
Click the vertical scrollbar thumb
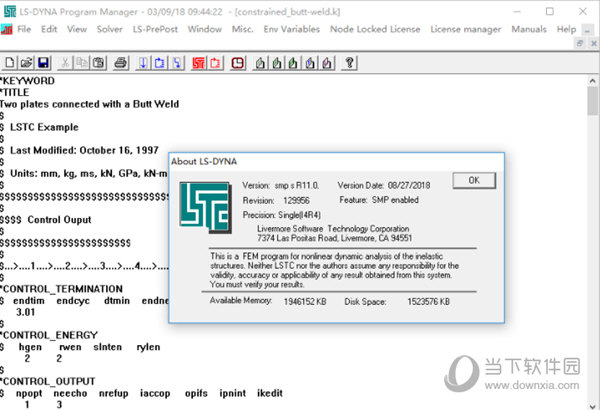(x=592, y=101)
